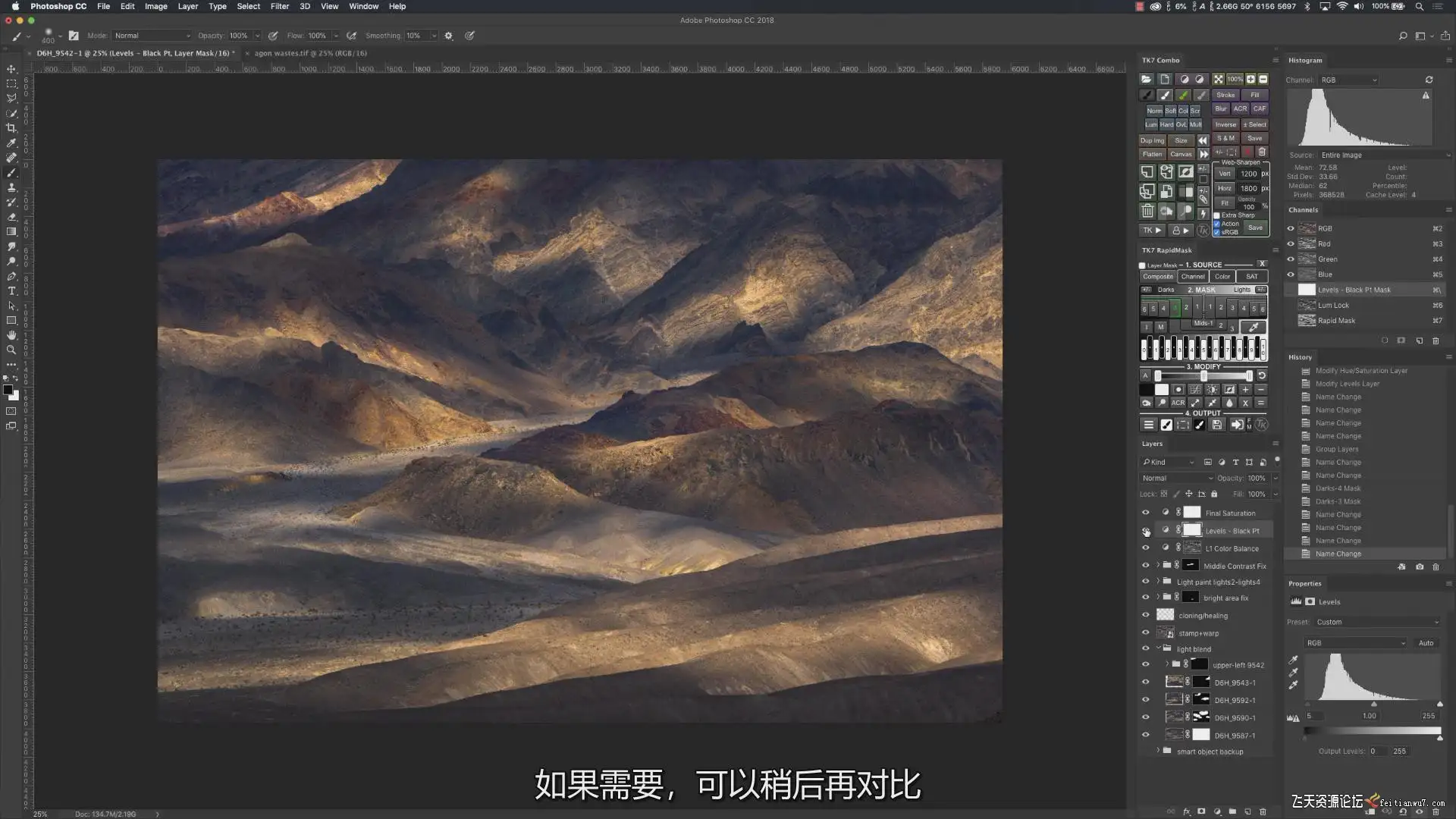
Task: Click the History panel camera snapshot icon
Action: pyautogui.click(x=1419, y=566)
